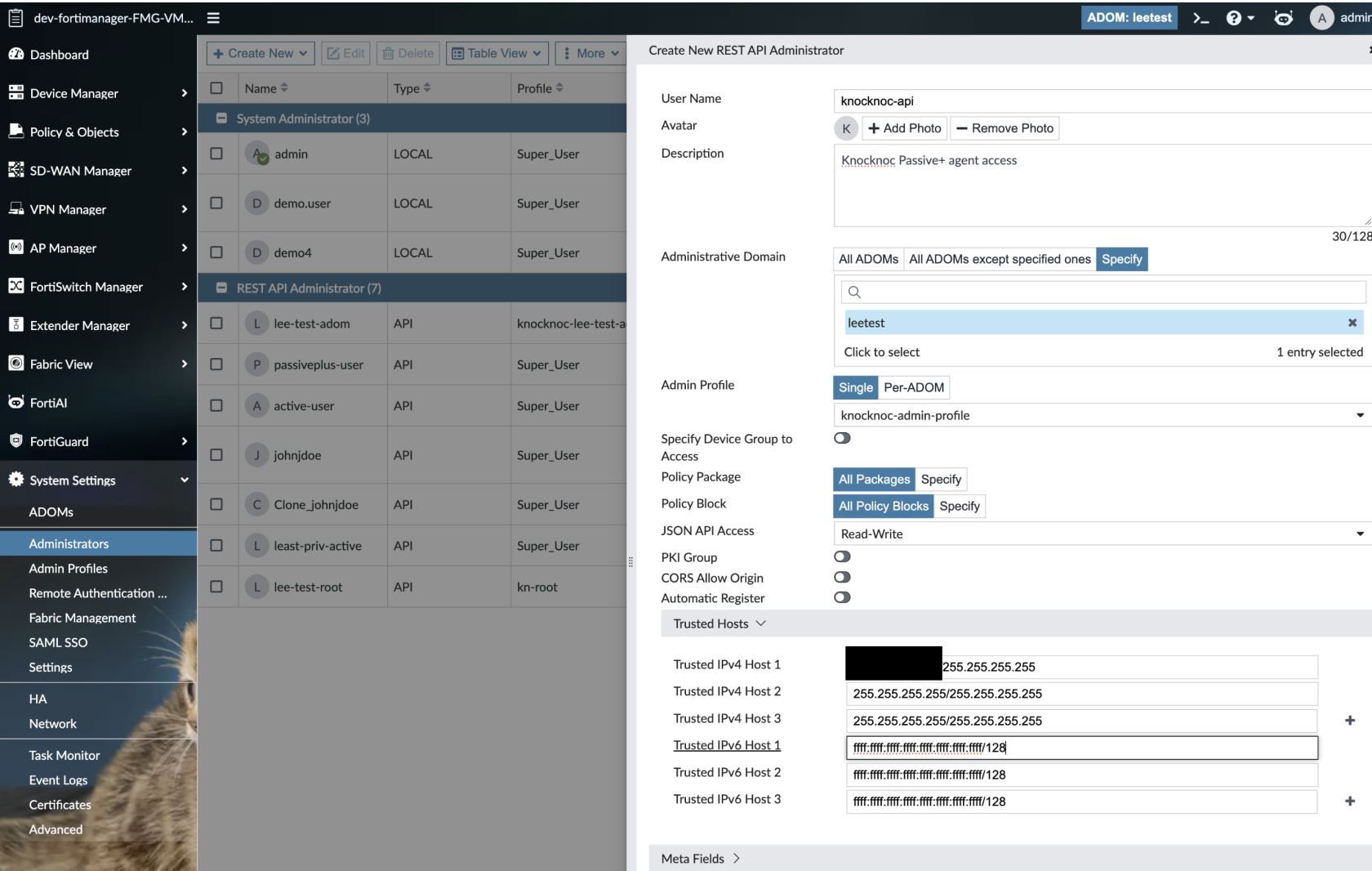The height and width of the screenshot is (871, 1372).
Task: Add another Trusted IPv6 Host with plus icon
Action: pos(1350,801)
